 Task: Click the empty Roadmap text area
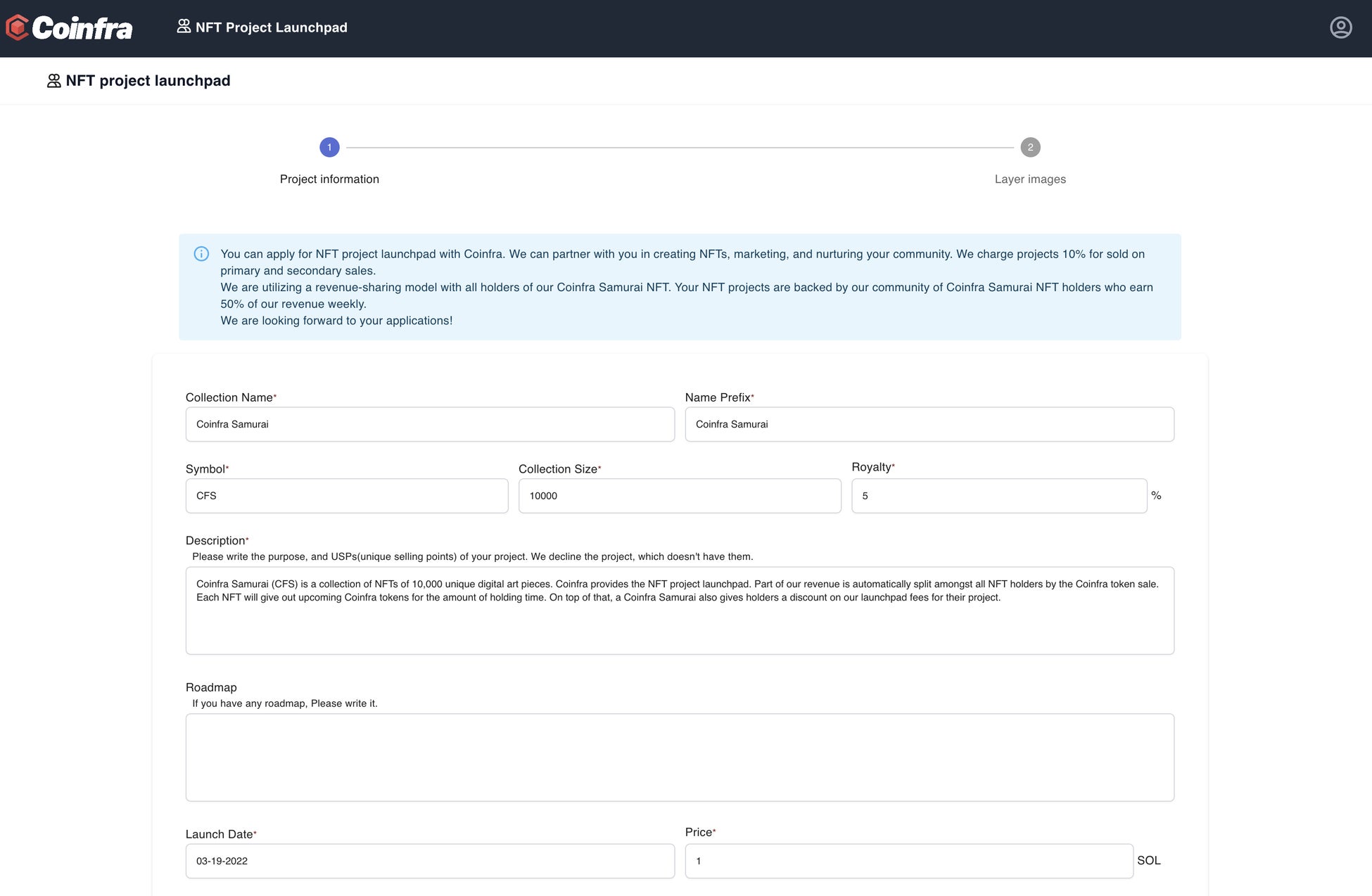tap(680, 757)
